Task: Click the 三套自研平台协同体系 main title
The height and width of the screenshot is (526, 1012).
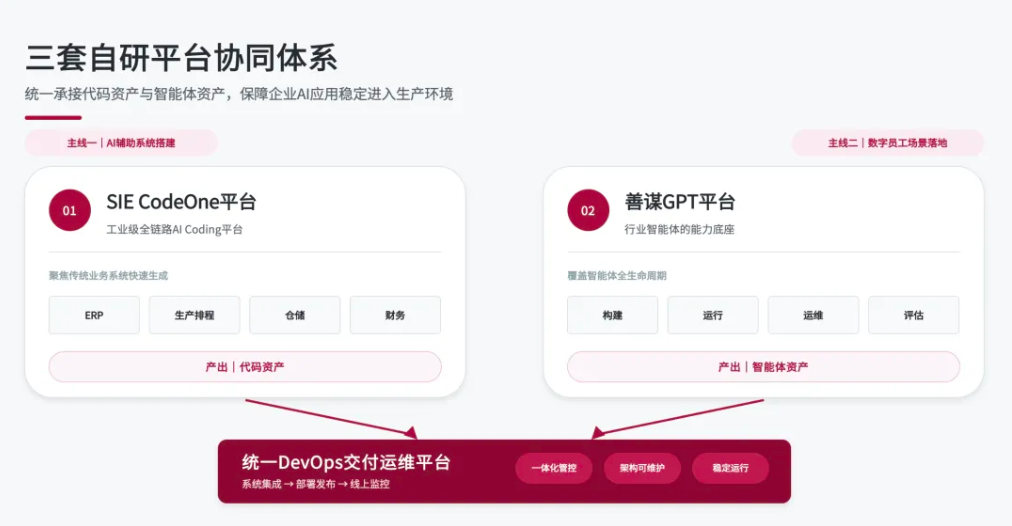Action: 181,58
